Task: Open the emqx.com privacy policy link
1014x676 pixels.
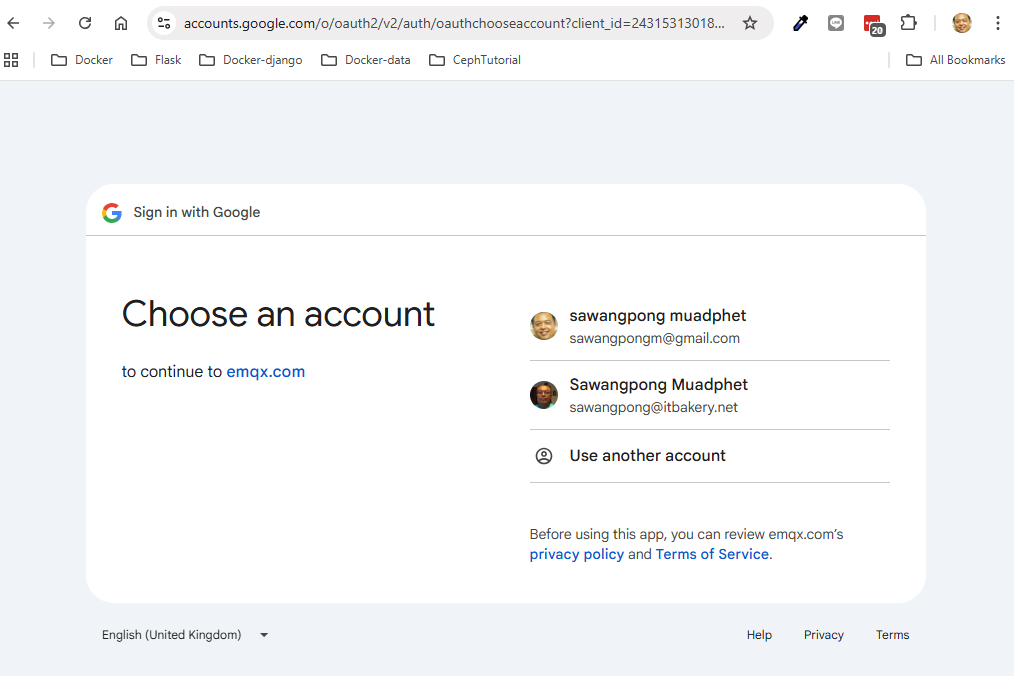Action: coord(576,554)
